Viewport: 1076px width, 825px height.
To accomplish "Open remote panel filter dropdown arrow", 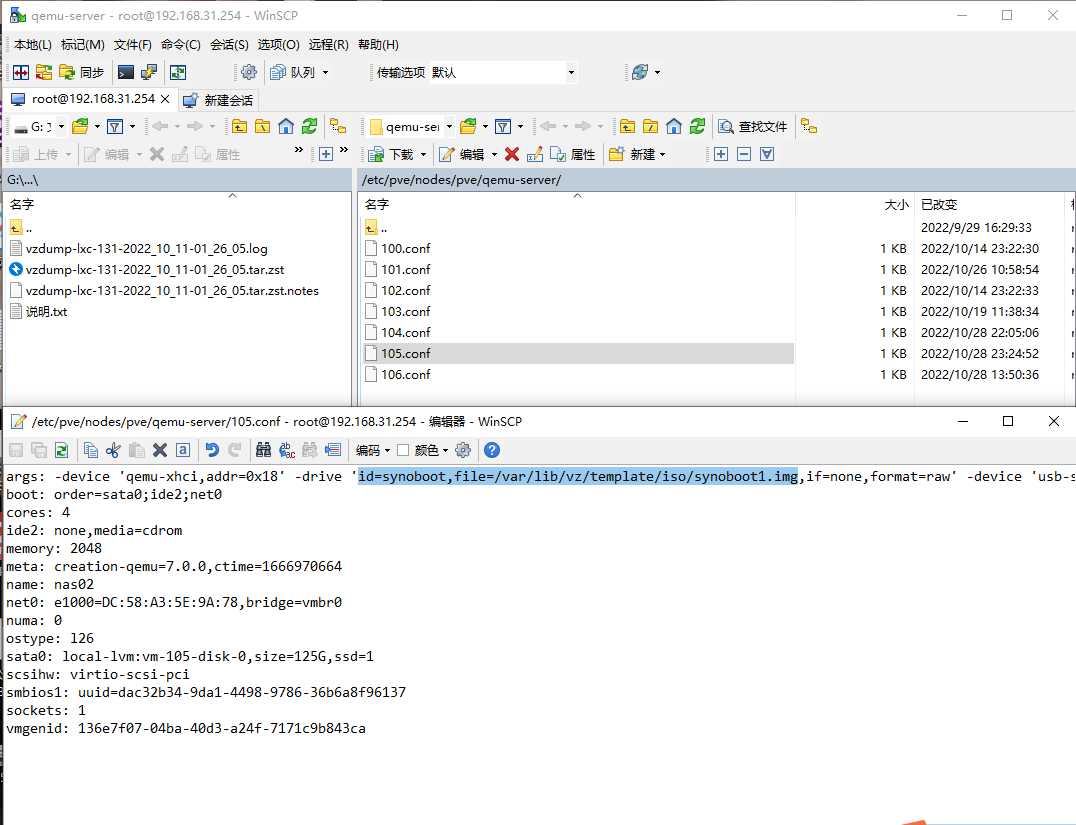I will (520, 126).
